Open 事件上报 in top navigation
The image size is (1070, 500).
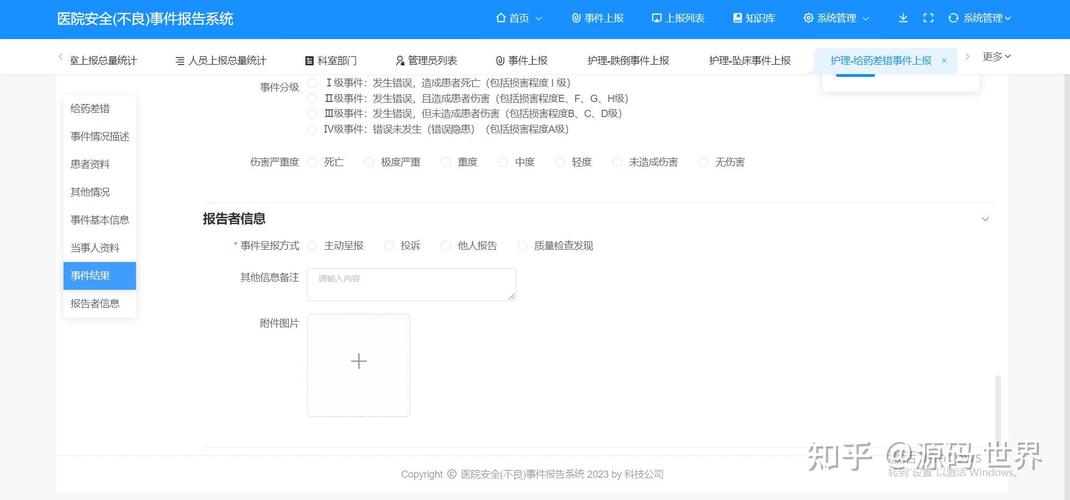[598, 18]
